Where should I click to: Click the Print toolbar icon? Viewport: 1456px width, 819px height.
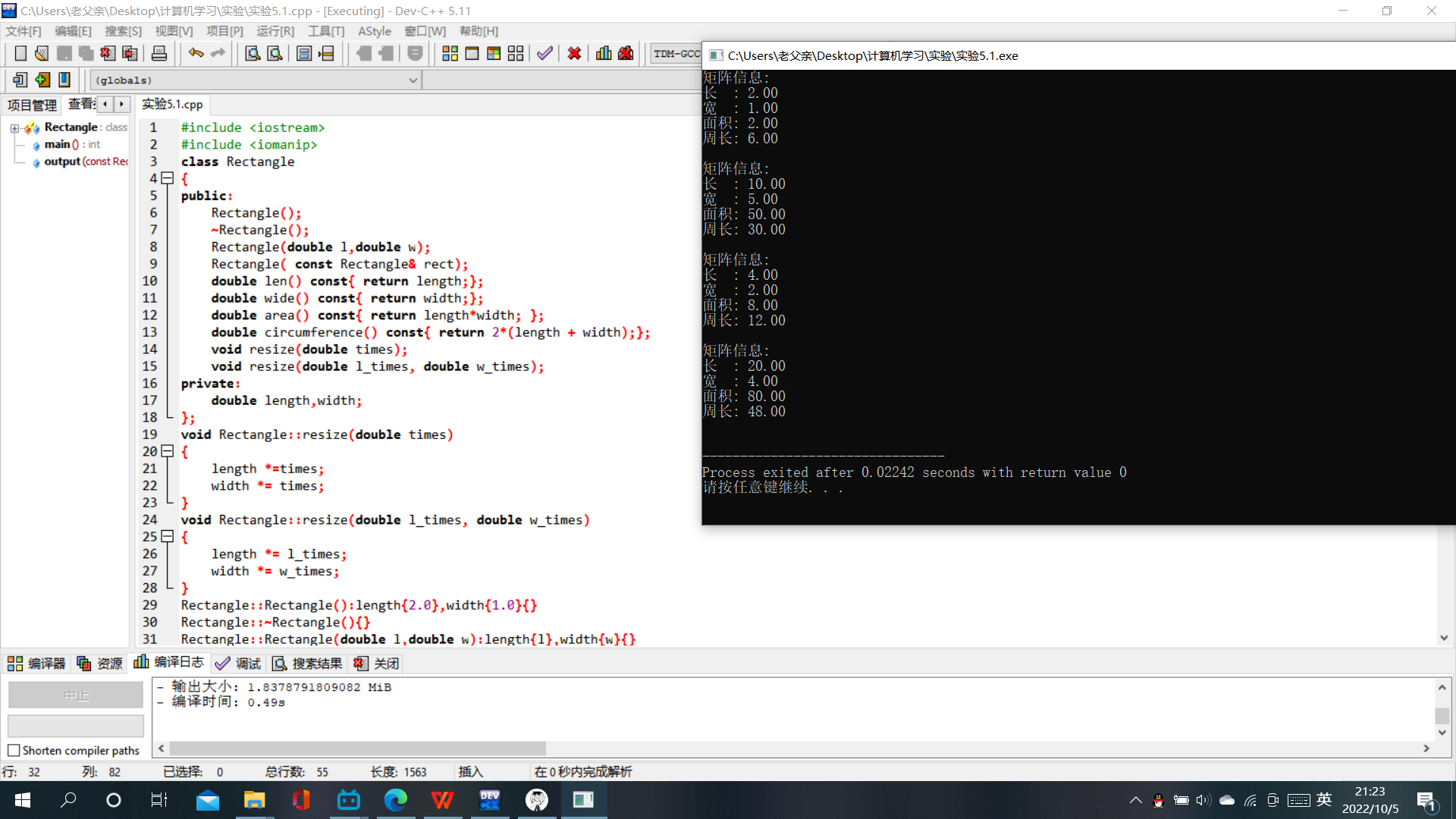(x=159, y=54)
